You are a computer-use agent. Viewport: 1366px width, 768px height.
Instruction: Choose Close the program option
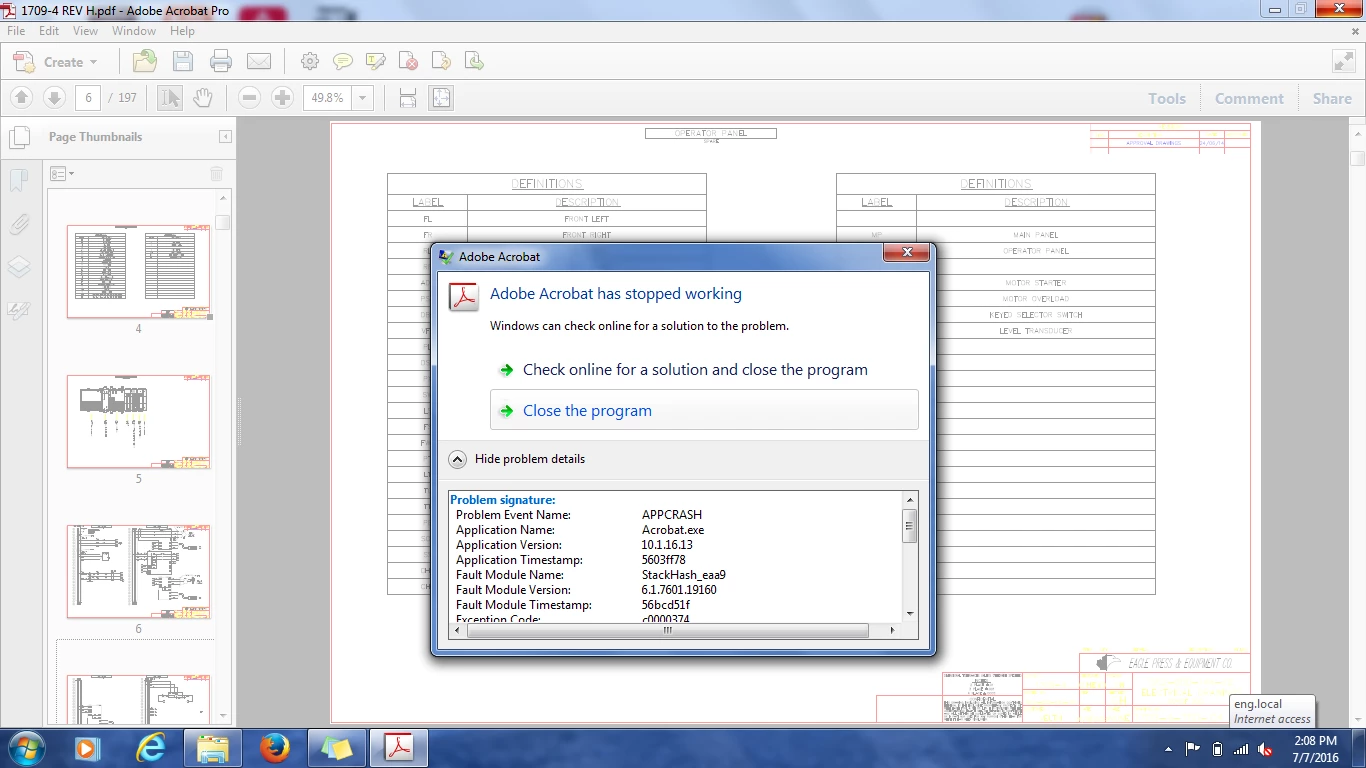(704, 410)
